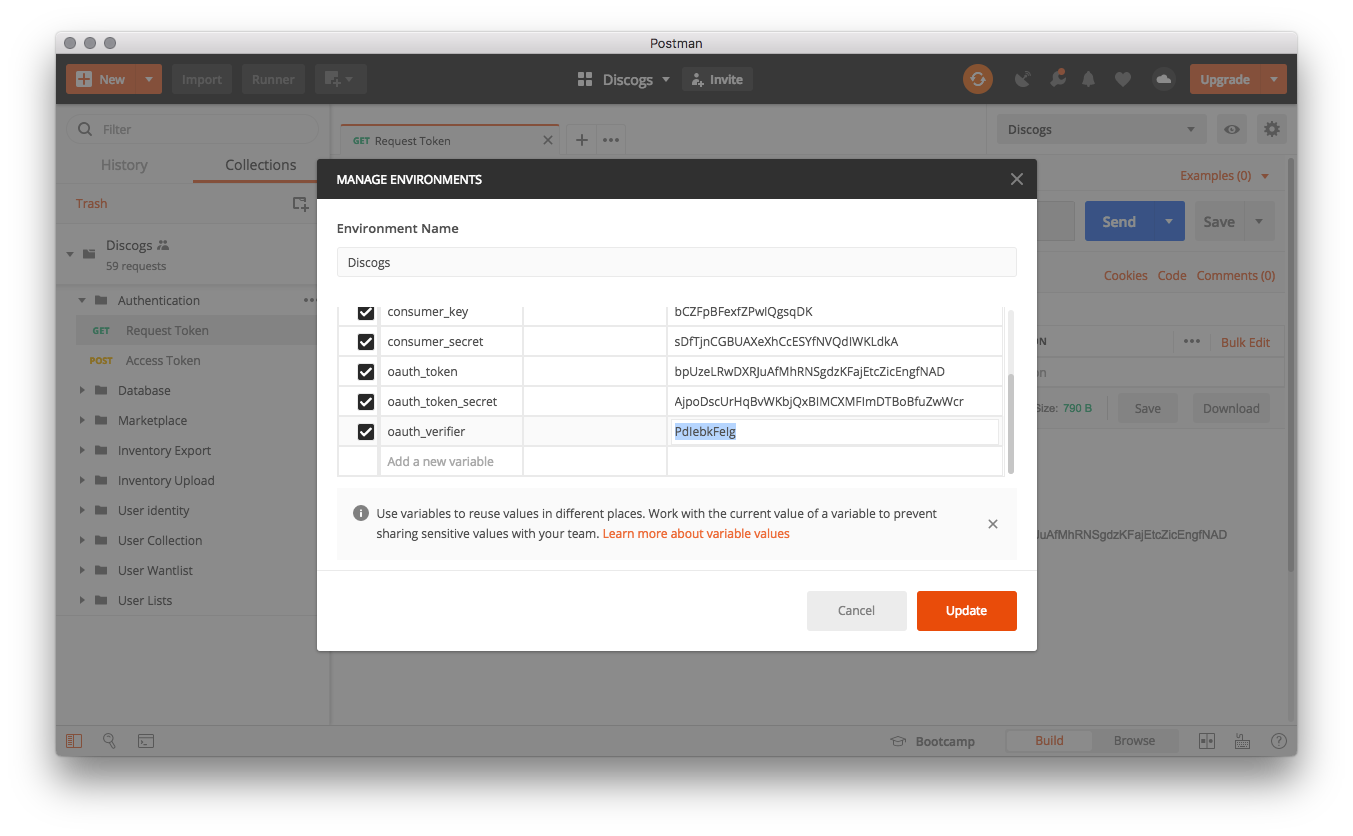Uncheck the consumer_secret variable checkbox
This screenshot has width=1353, height=836.
coord(366,342)
